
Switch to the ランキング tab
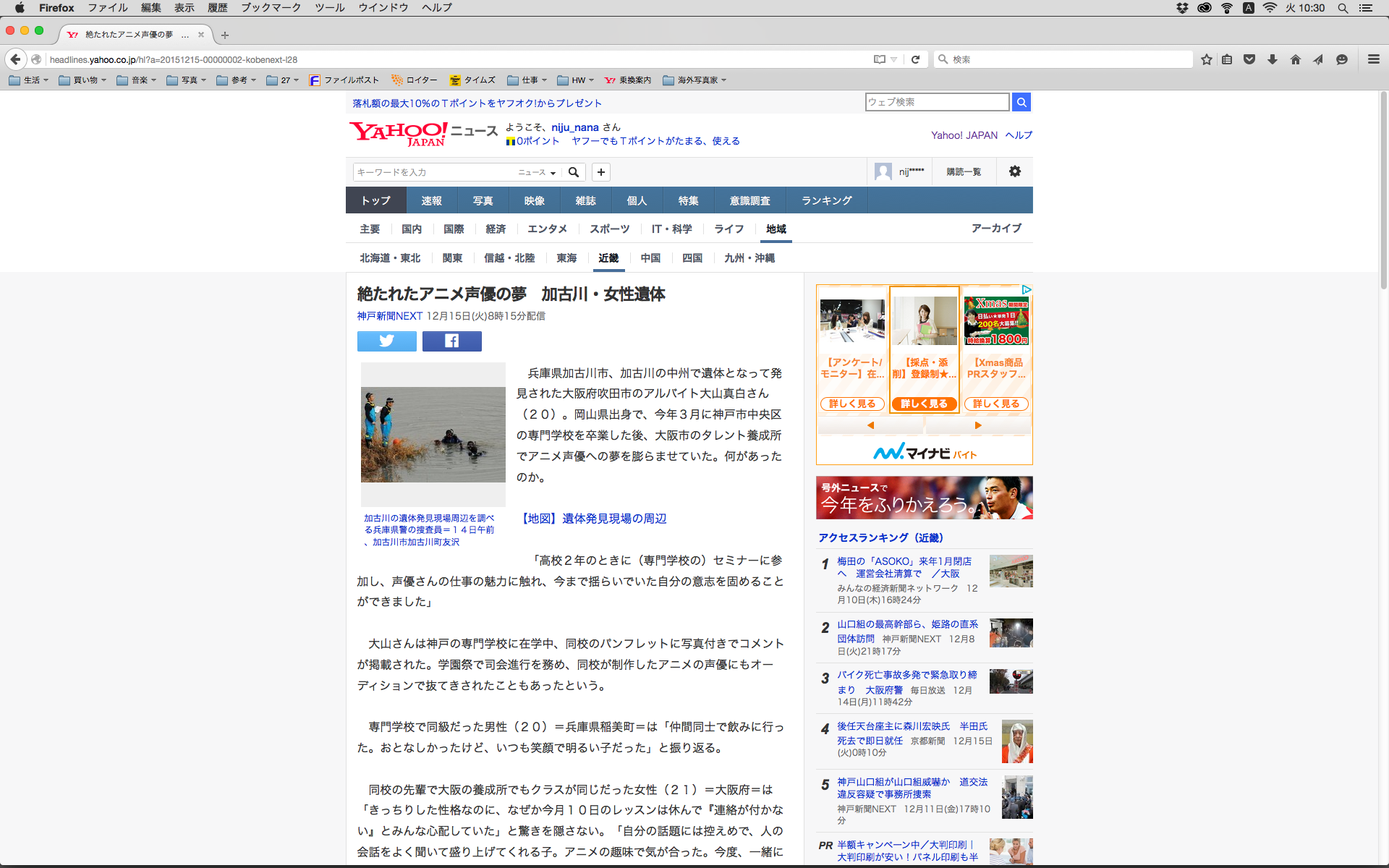(x=826, y=200)
